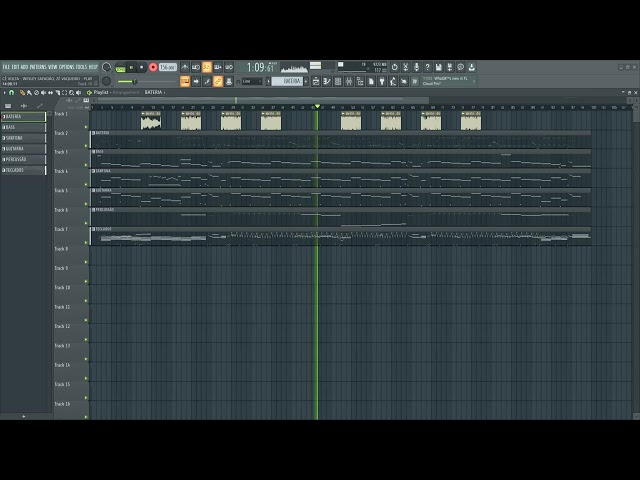The image size is (640, 480).
Task: Select the paint brush tool in playlist
Action: tap(29, 93)
